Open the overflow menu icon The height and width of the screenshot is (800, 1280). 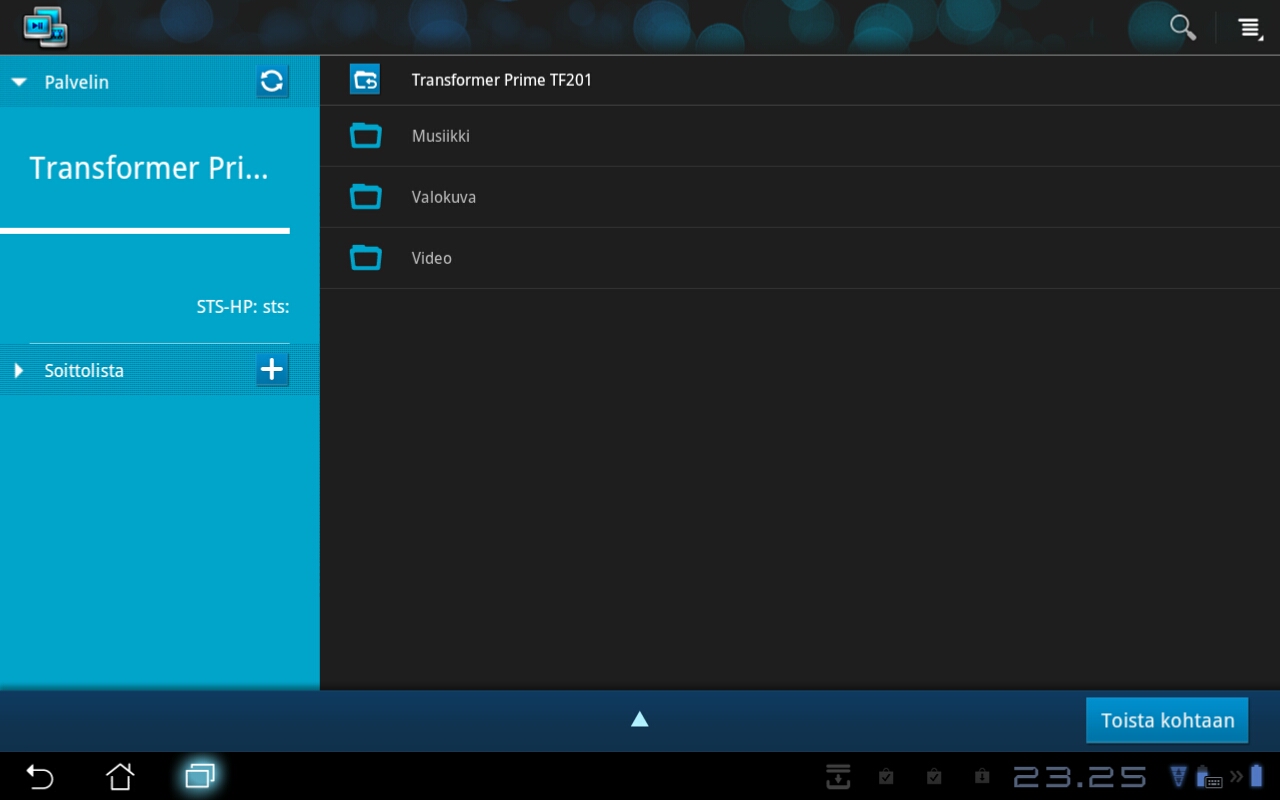coord(1250,28)
